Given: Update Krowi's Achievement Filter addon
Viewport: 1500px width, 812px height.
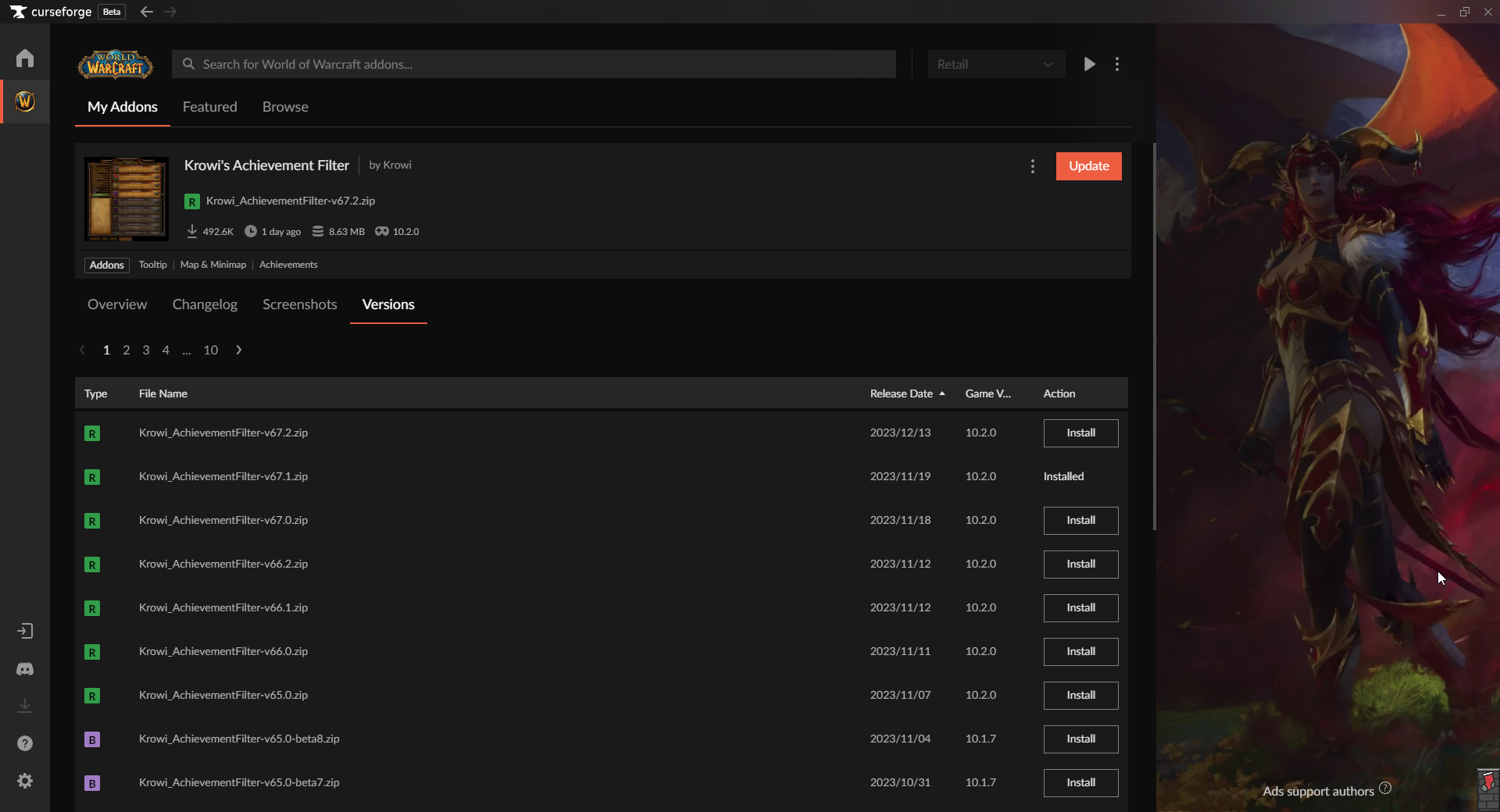Looking at the screenshot, I should tap(1088, 166).
